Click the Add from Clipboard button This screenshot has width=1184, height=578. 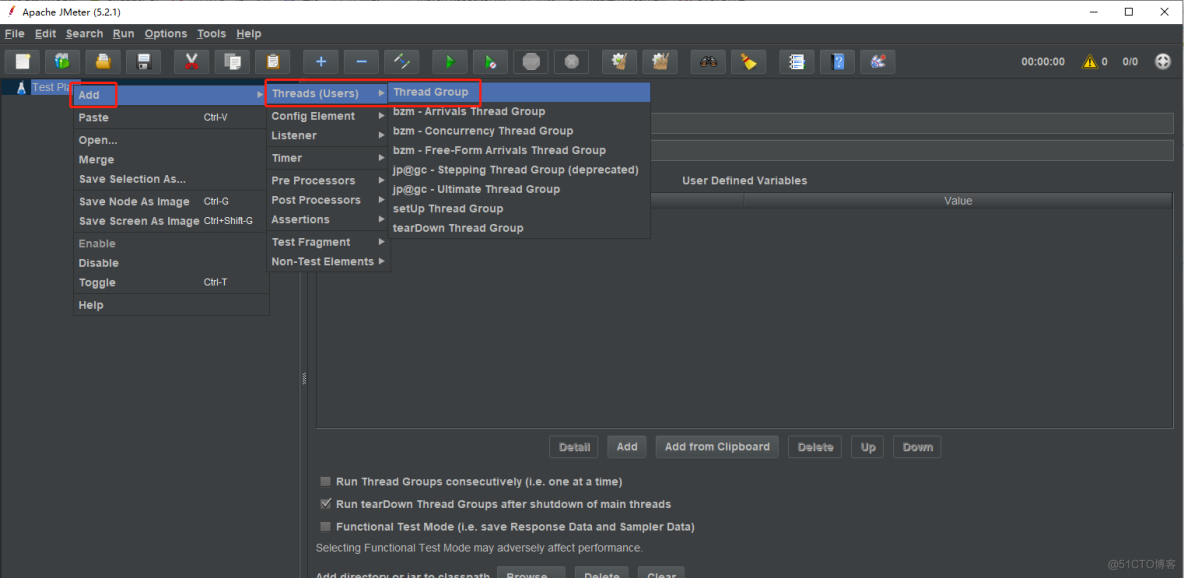click(x=716, y=447)
